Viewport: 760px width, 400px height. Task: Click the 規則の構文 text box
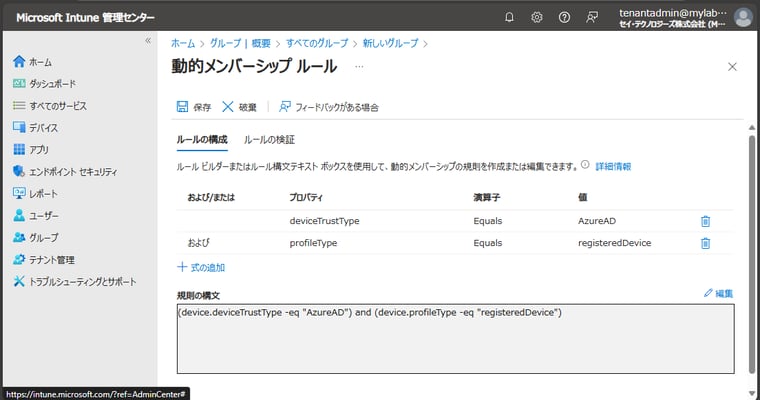click(x=456, y=339)
